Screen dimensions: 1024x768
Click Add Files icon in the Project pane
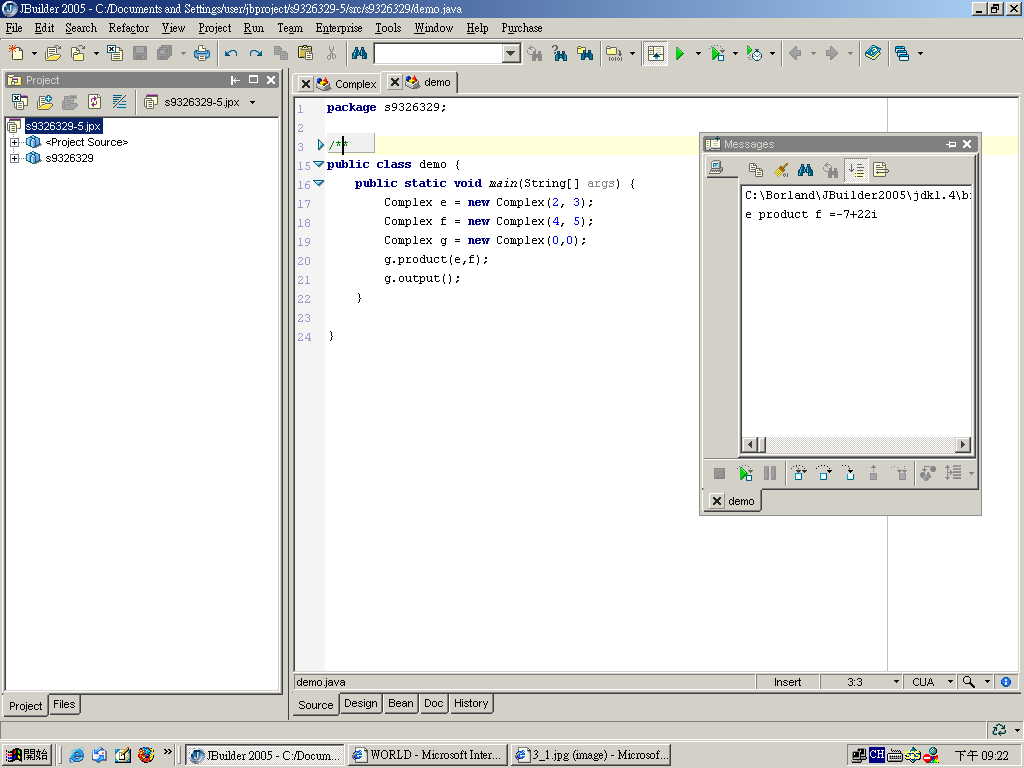click(x=44, y=102)
